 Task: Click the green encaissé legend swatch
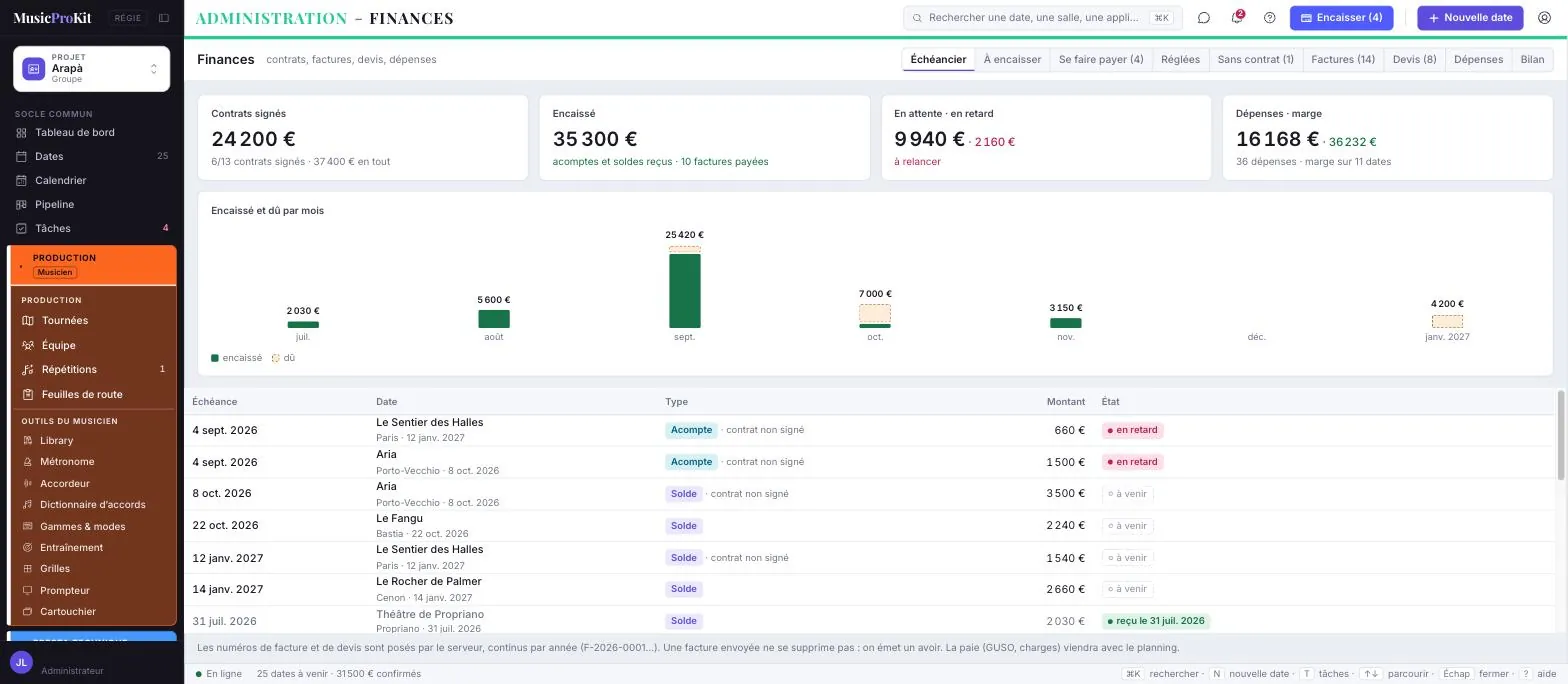click(215, 358)
